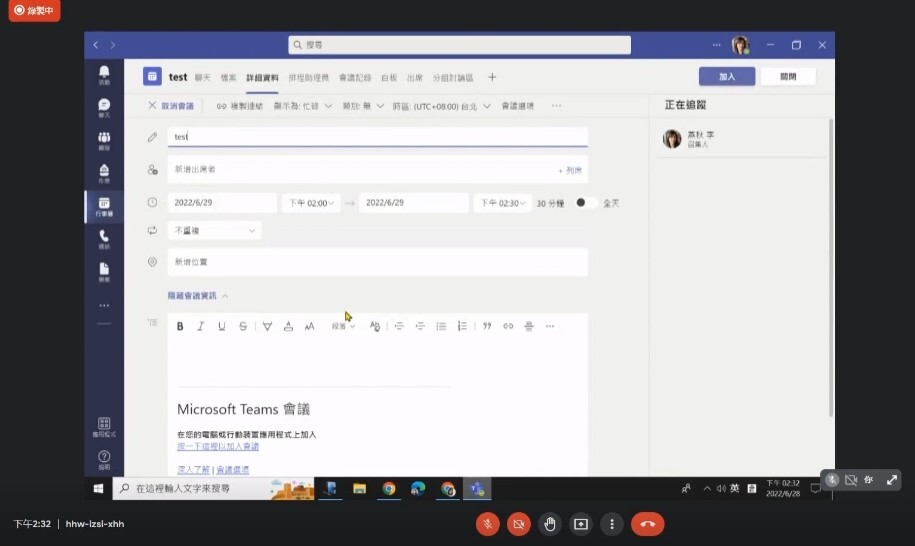Add a tab with the plus icon
The height and width of the screenshot is (546, 915).
pos(492,77)
